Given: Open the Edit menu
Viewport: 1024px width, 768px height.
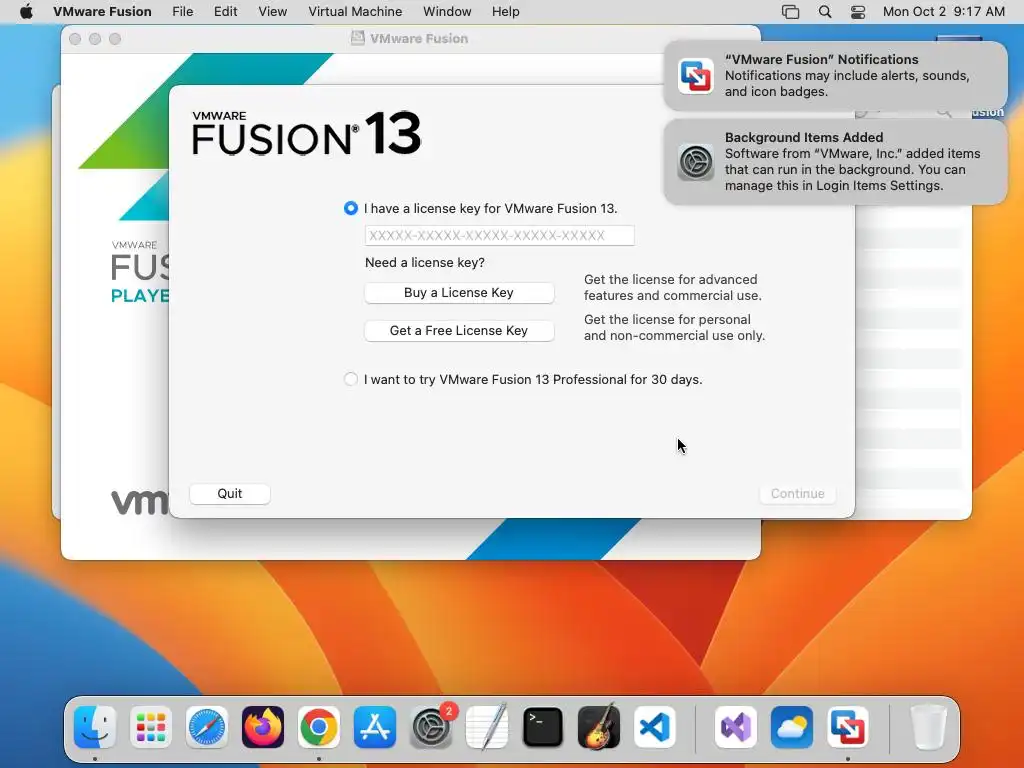Looking at the screenshot, I should point(225,12).
